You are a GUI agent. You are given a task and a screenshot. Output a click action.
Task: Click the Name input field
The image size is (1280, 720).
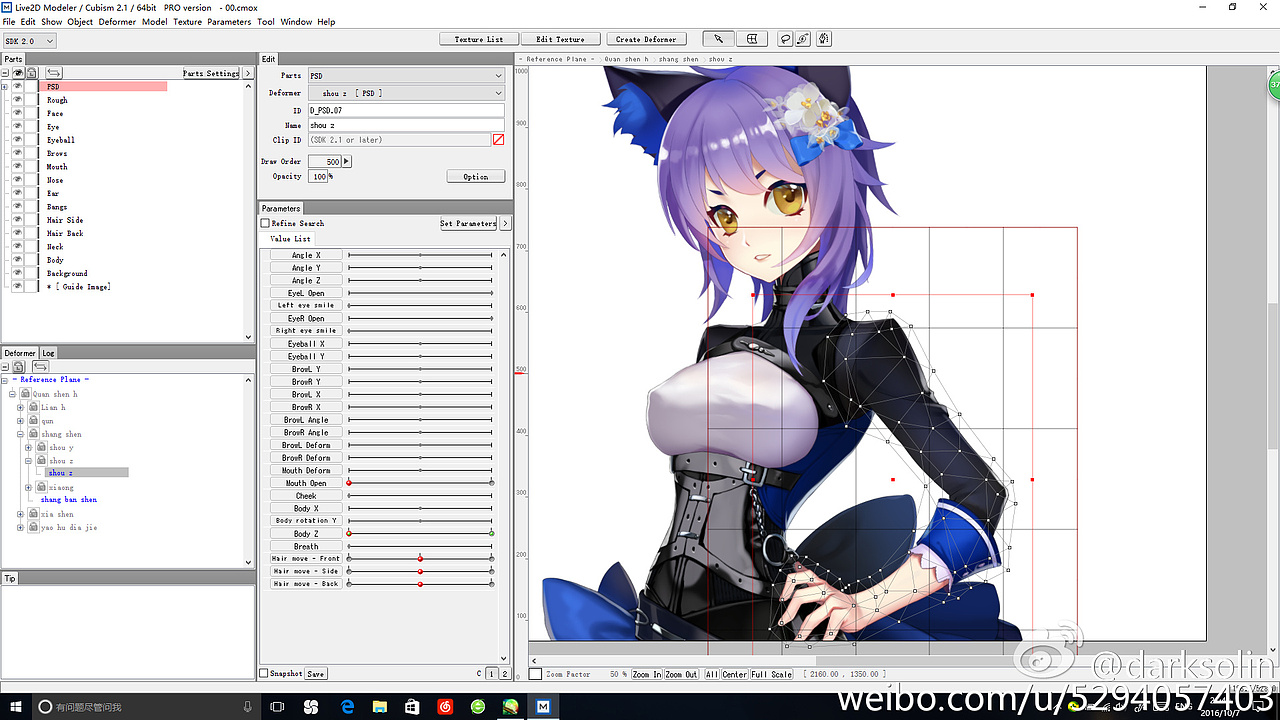[x=405, y=125]
